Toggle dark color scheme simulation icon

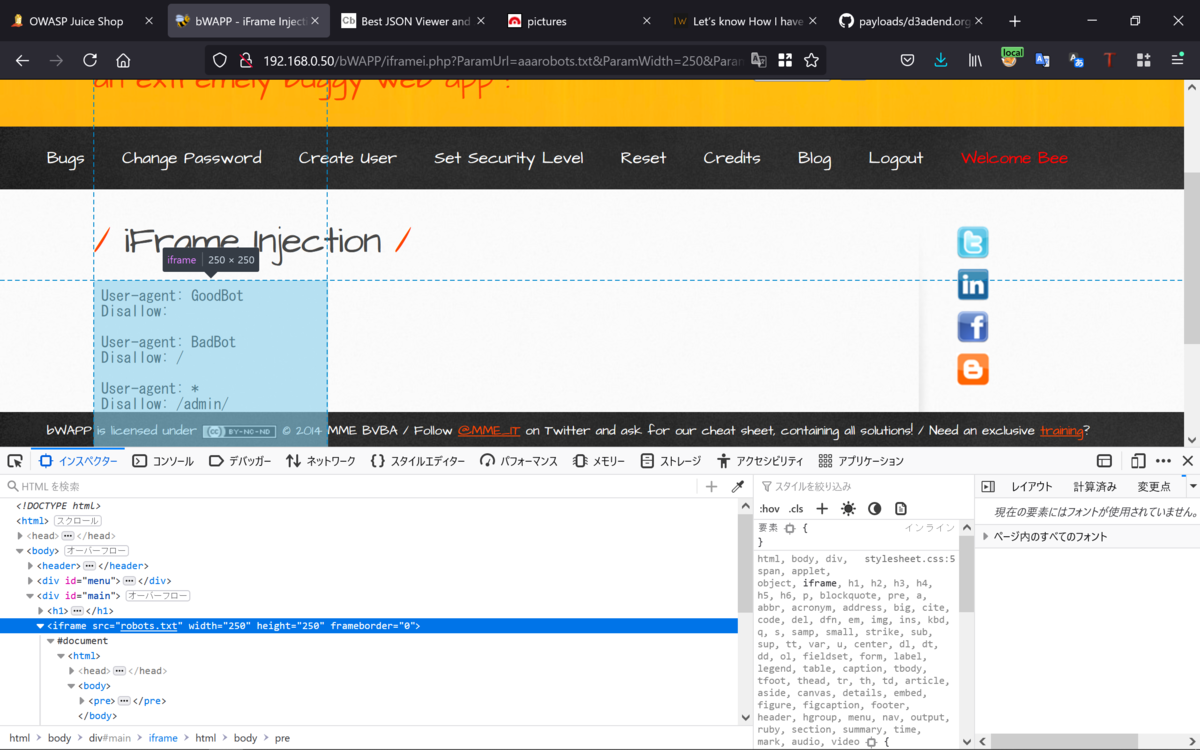[875, 508]
